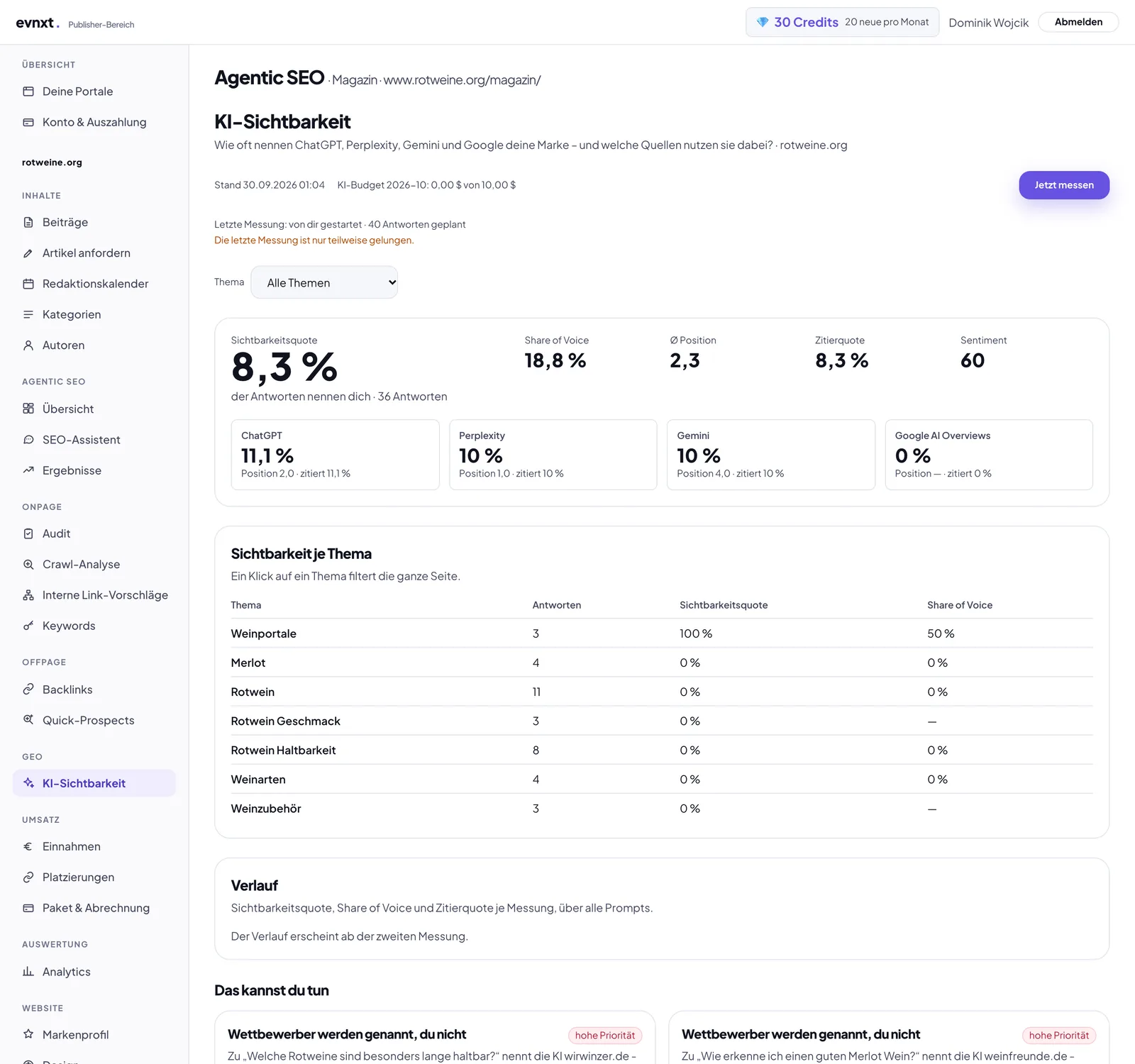The height and width of the screenshot is (1064, 1135).
Task: Select the Gemini visibility card
Action: (771, 455)
